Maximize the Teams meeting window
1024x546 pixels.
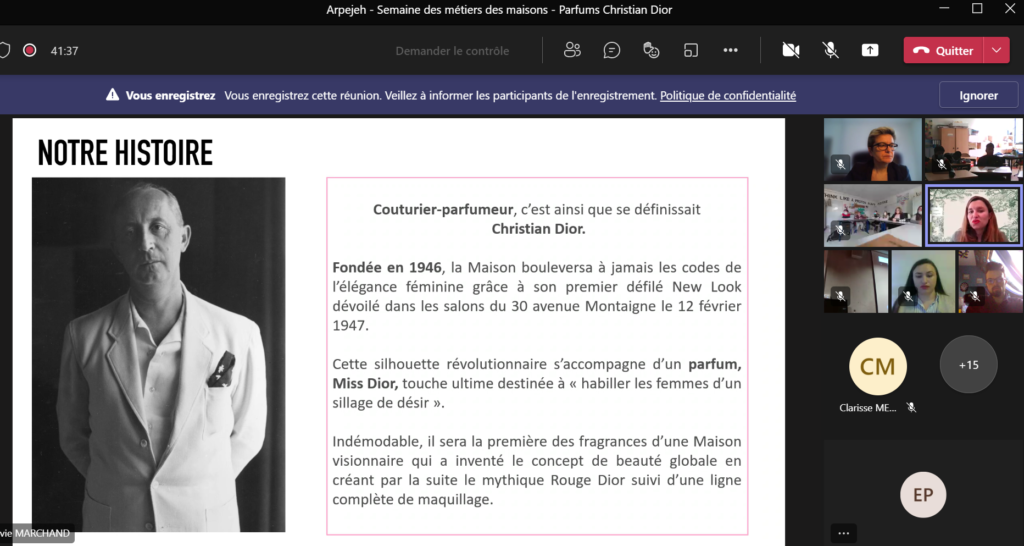point(977,8)
